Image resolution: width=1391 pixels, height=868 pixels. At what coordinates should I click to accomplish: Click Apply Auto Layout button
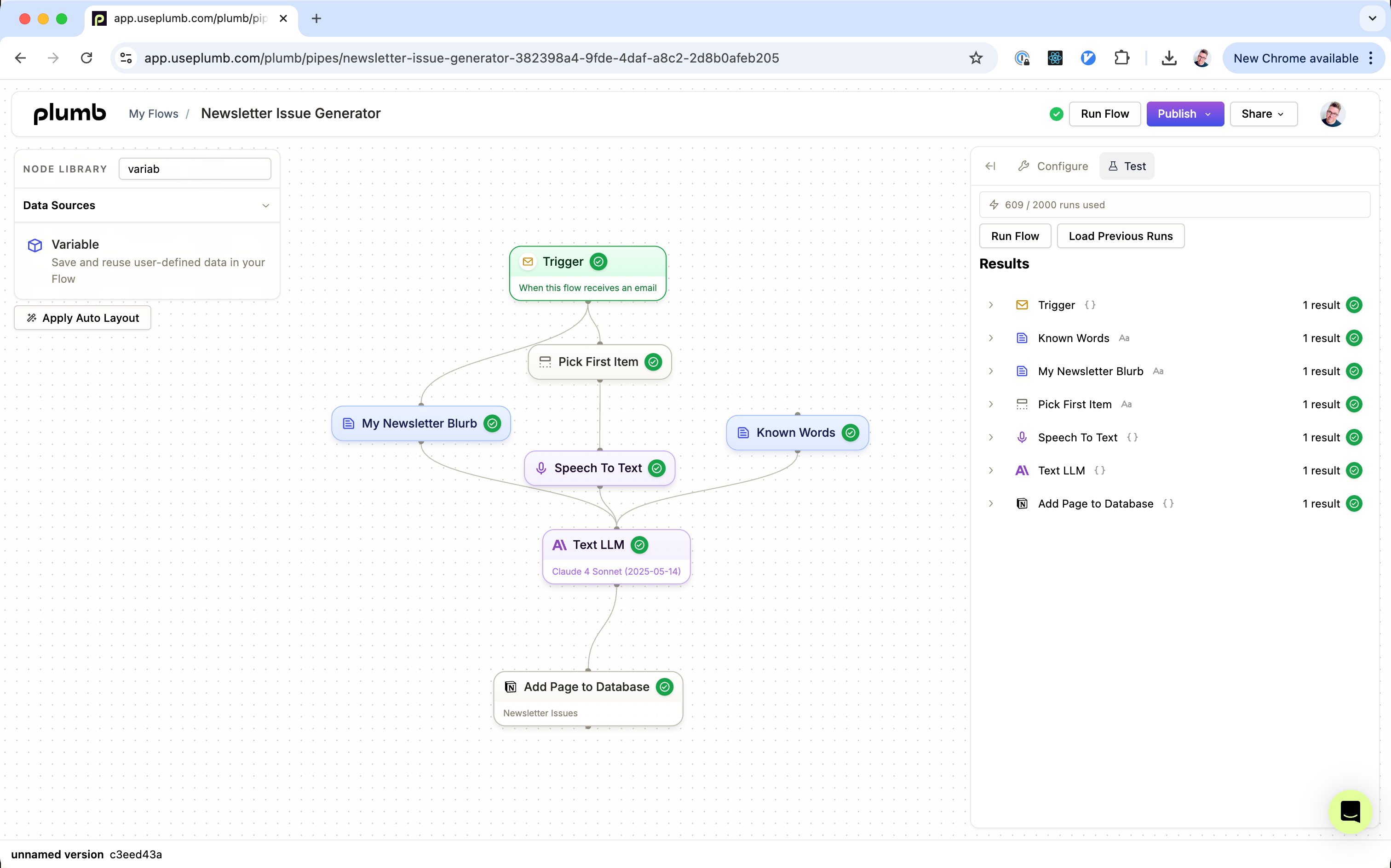[83, 318]
